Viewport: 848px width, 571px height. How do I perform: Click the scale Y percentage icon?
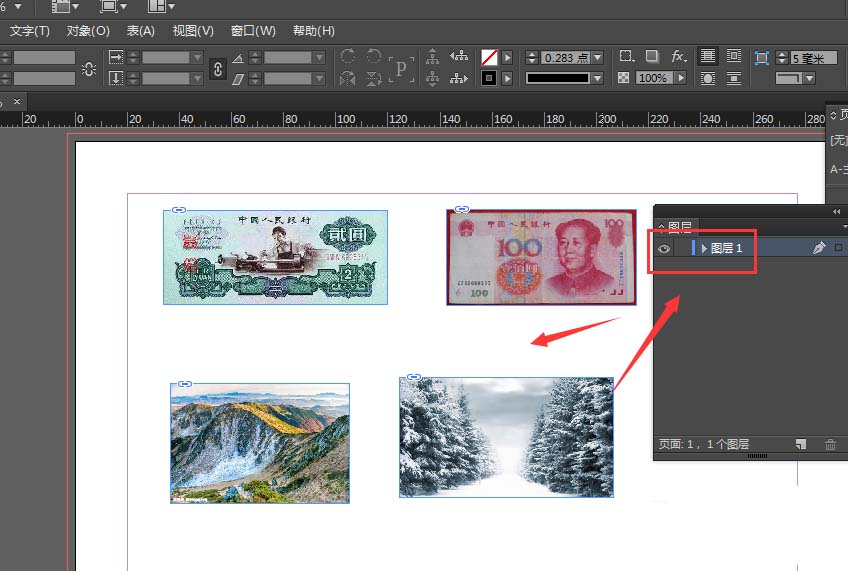(116, 78)
